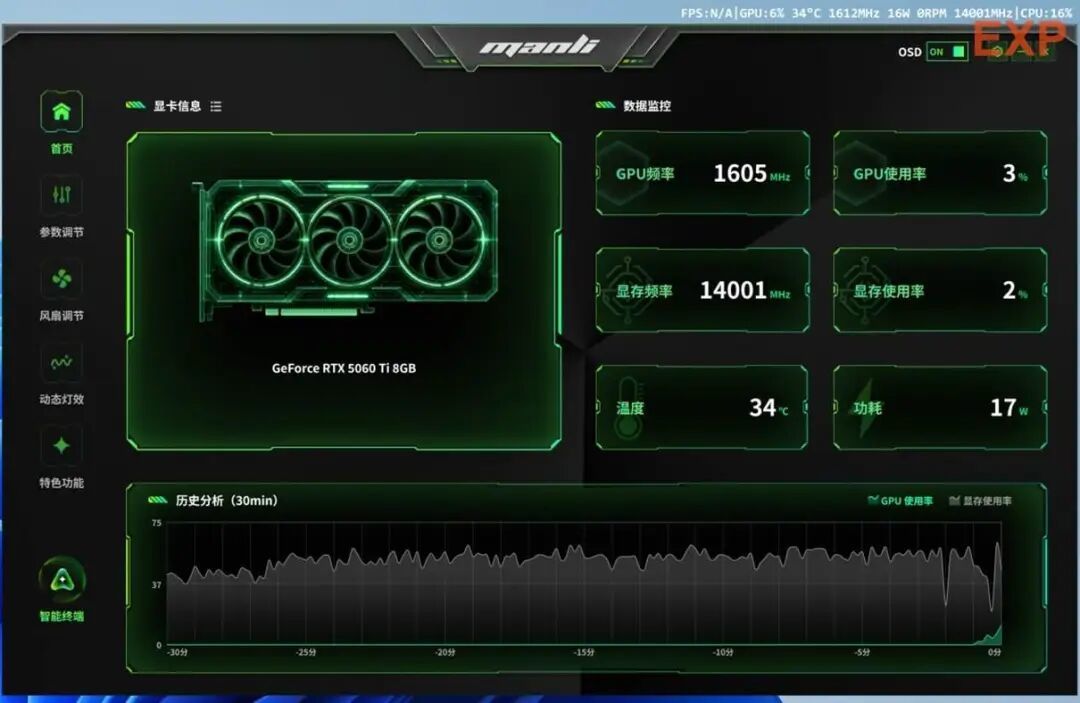Click the 34 °C temperature value
1080x703 pixels.
(769, 408)
